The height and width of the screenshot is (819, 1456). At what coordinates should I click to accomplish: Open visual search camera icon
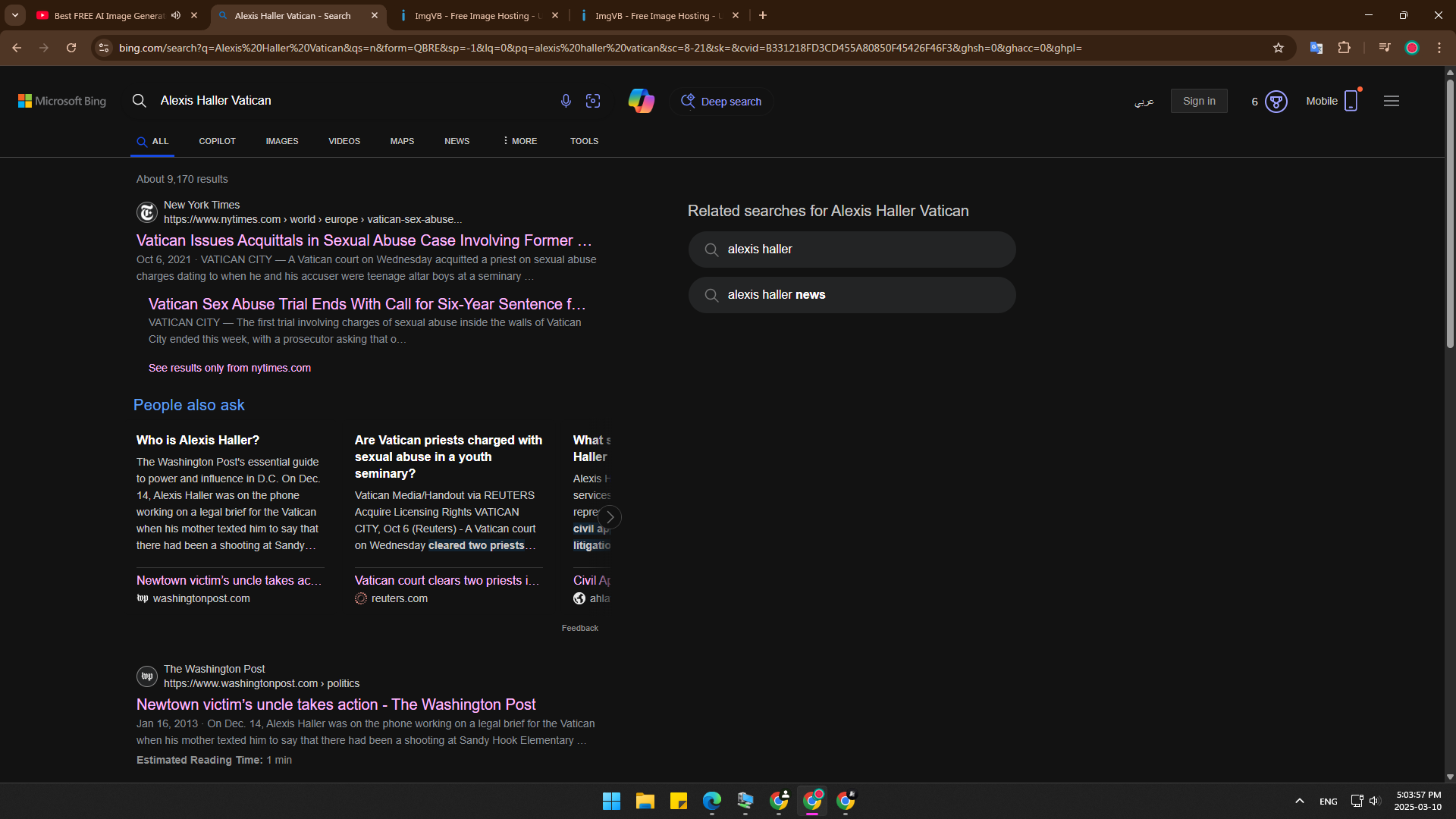tap(593, 101)
